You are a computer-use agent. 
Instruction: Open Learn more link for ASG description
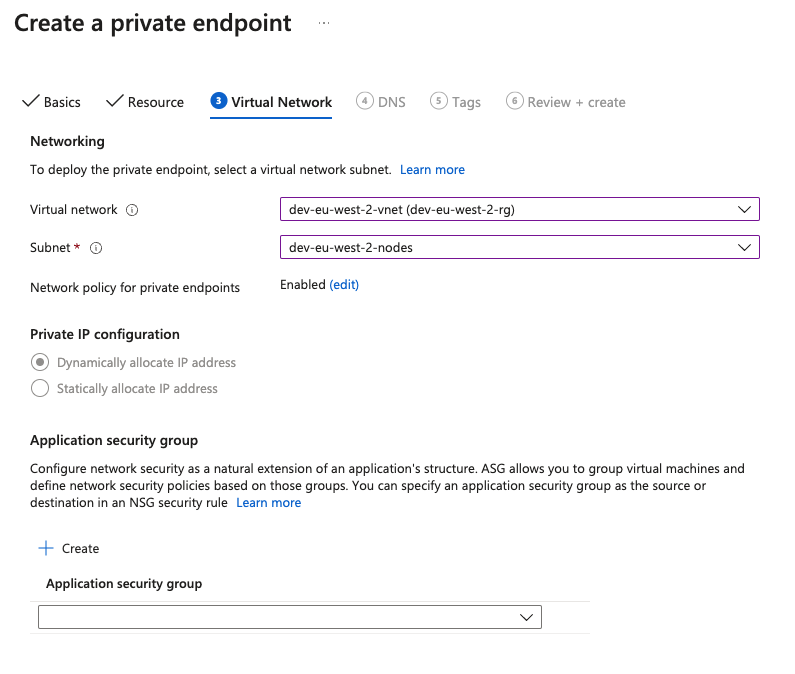click(x=268, y=503)
